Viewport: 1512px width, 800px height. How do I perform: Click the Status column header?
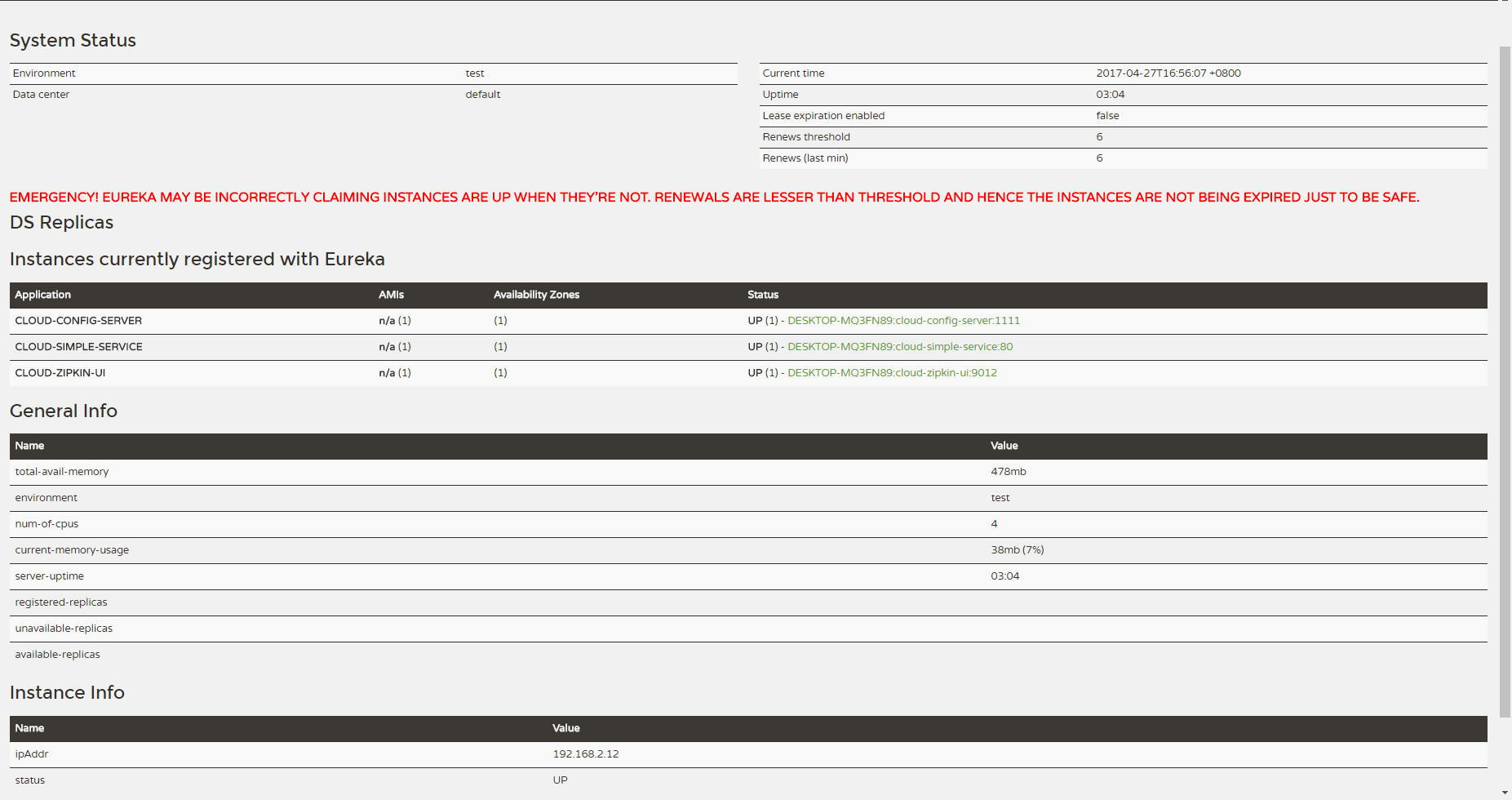763,295
